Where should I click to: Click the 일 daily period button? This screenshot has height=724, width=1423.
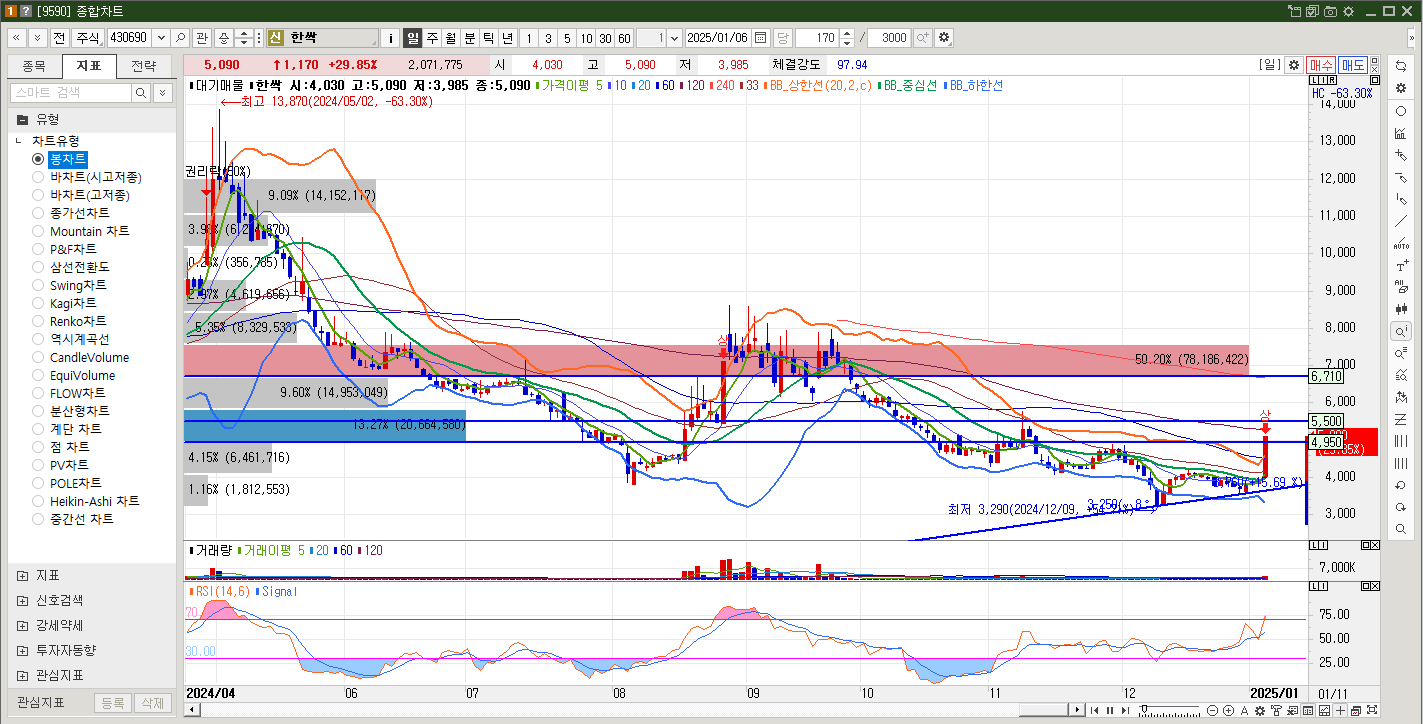point(412,38)
